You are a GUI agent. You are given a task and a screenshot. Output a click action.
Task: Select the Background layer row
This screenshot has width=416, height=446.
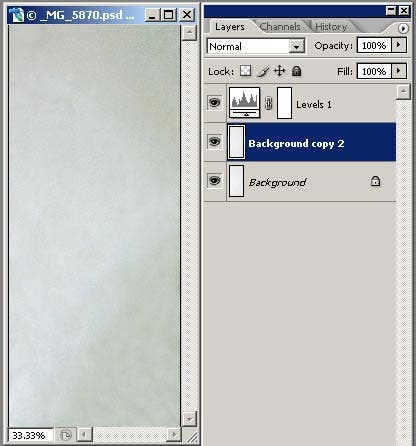[x=300, y=182]
